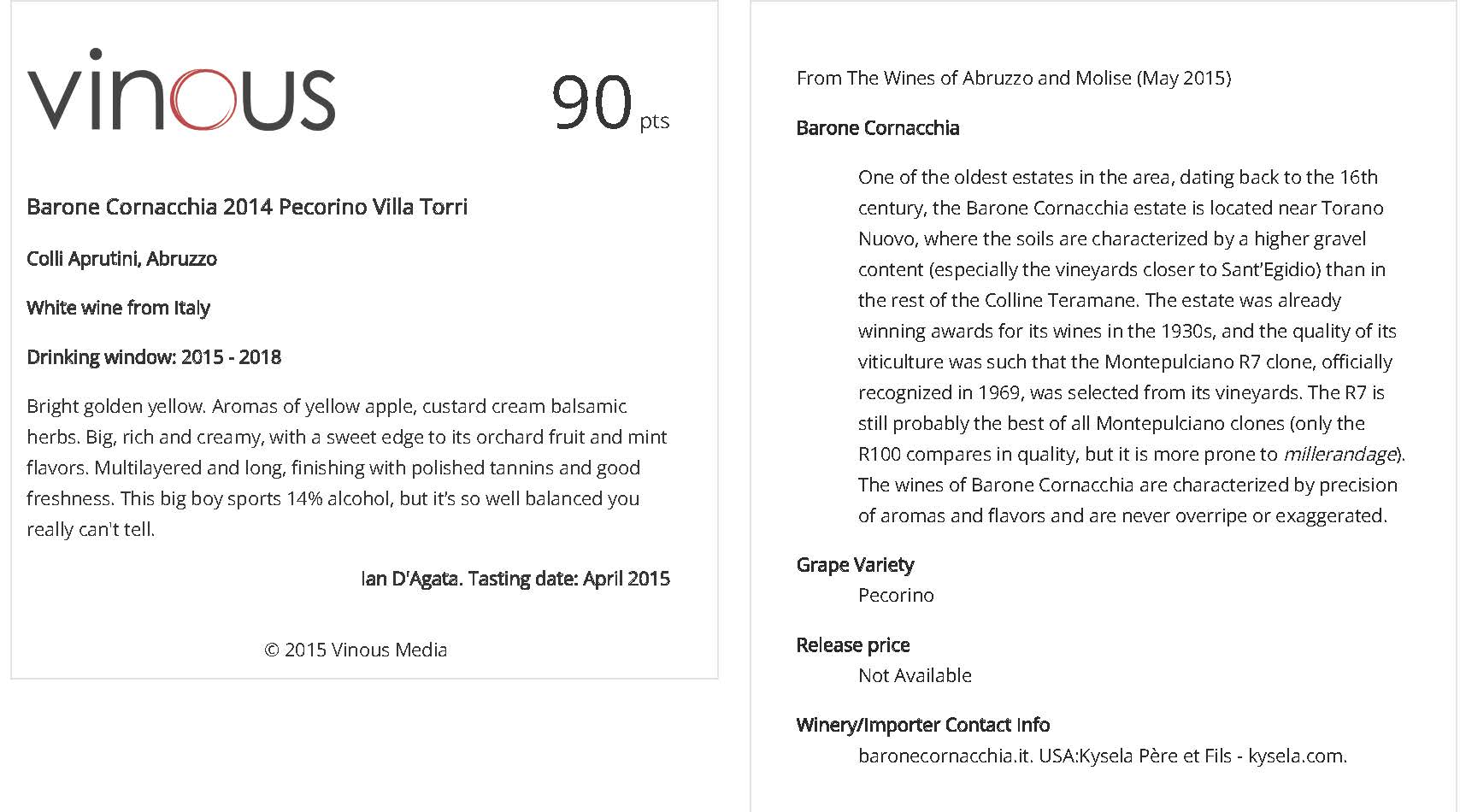Click the Drinking window 2015 - 2018 line
The image size is (1460, 812).
click(x=154, y=357)
